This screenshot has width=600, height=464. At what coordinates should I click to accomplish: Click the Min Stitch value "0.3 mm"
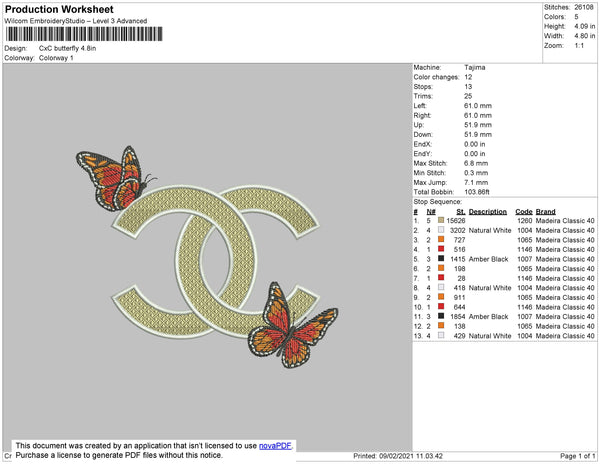pyautogui.click(x=476, y=173)
